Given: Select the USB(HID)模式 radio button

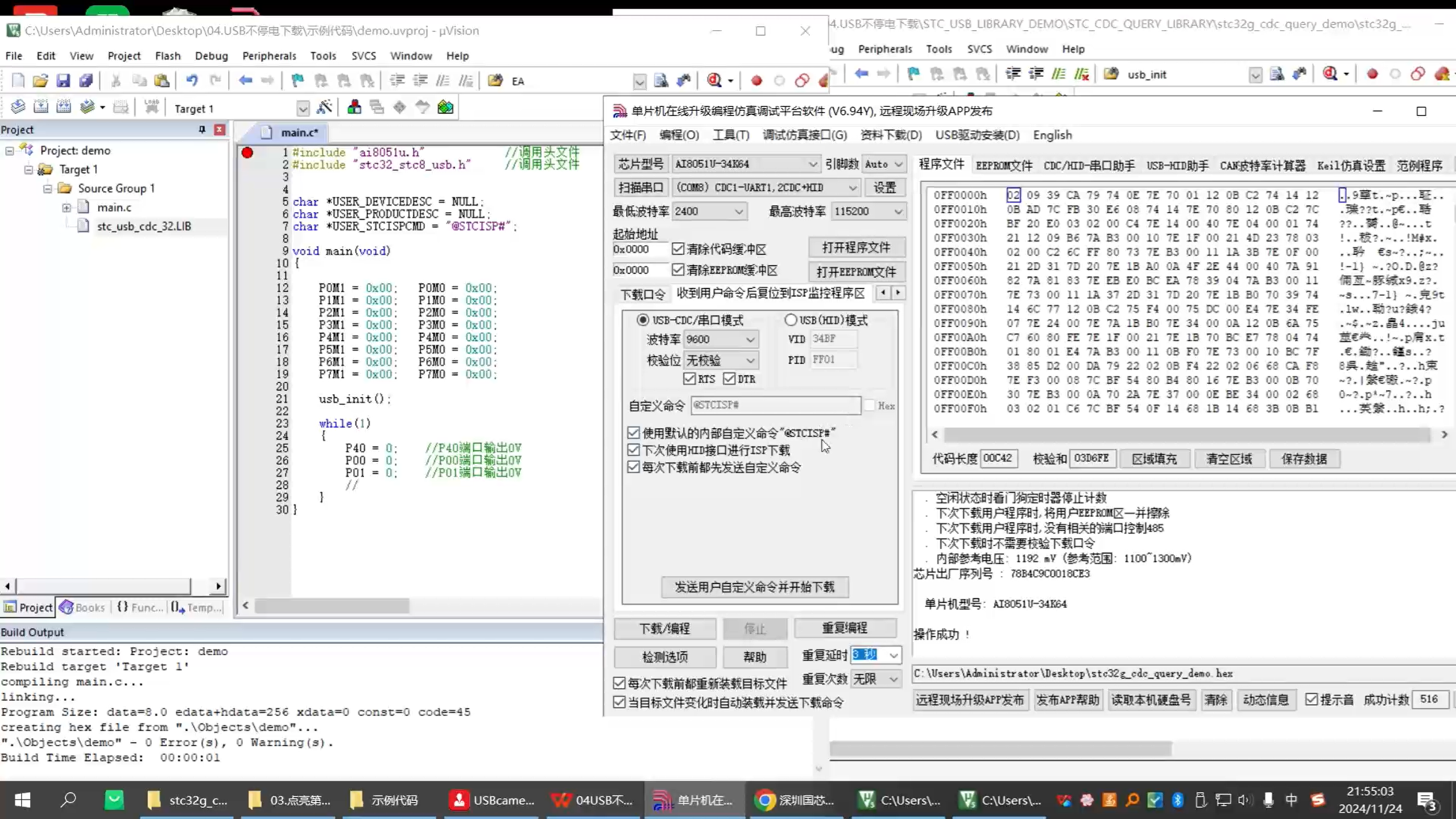Looking at the screenshot, I should coord(792,320).
